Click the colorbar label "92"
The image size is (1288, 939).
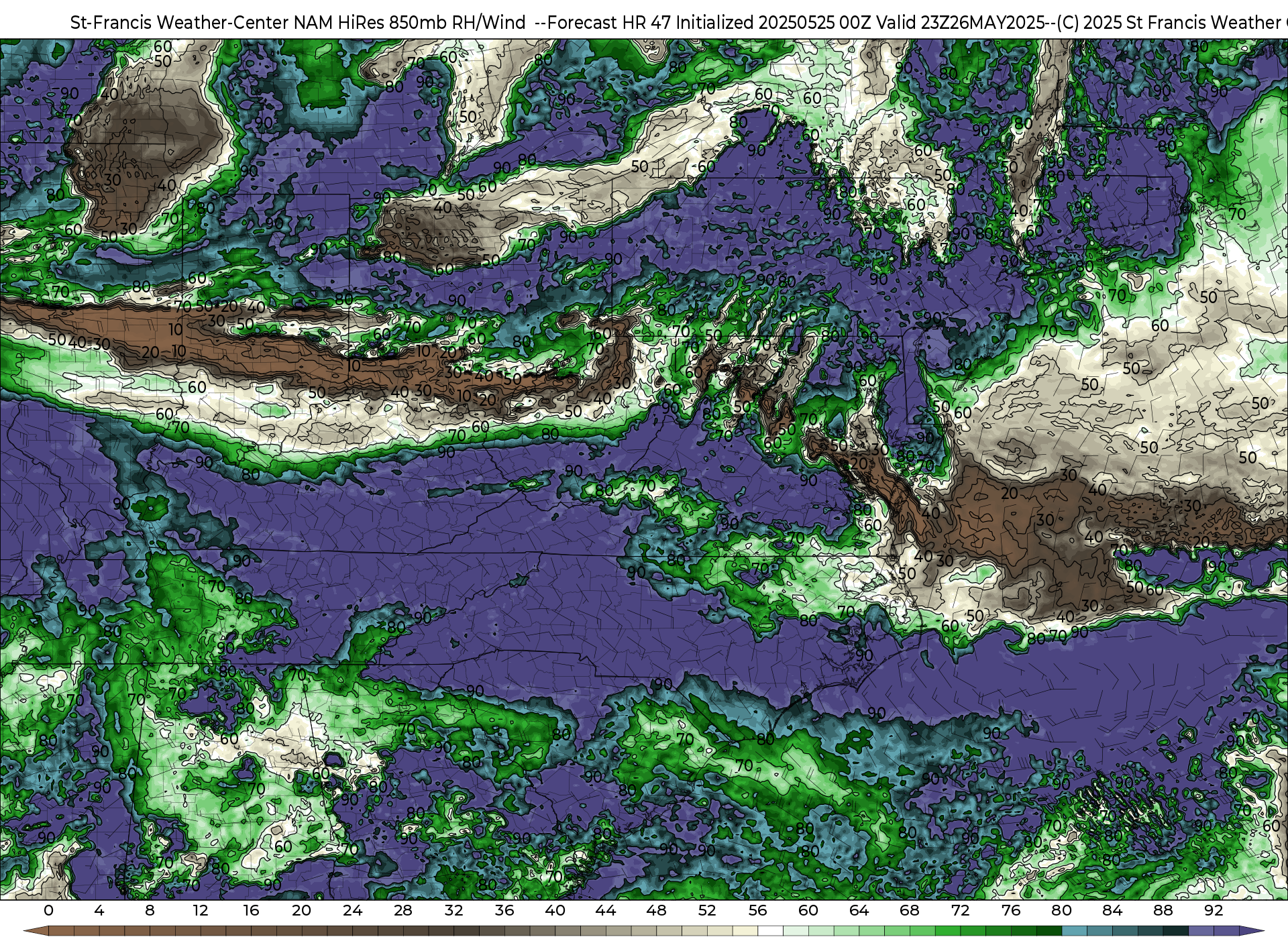(1214, 910)
